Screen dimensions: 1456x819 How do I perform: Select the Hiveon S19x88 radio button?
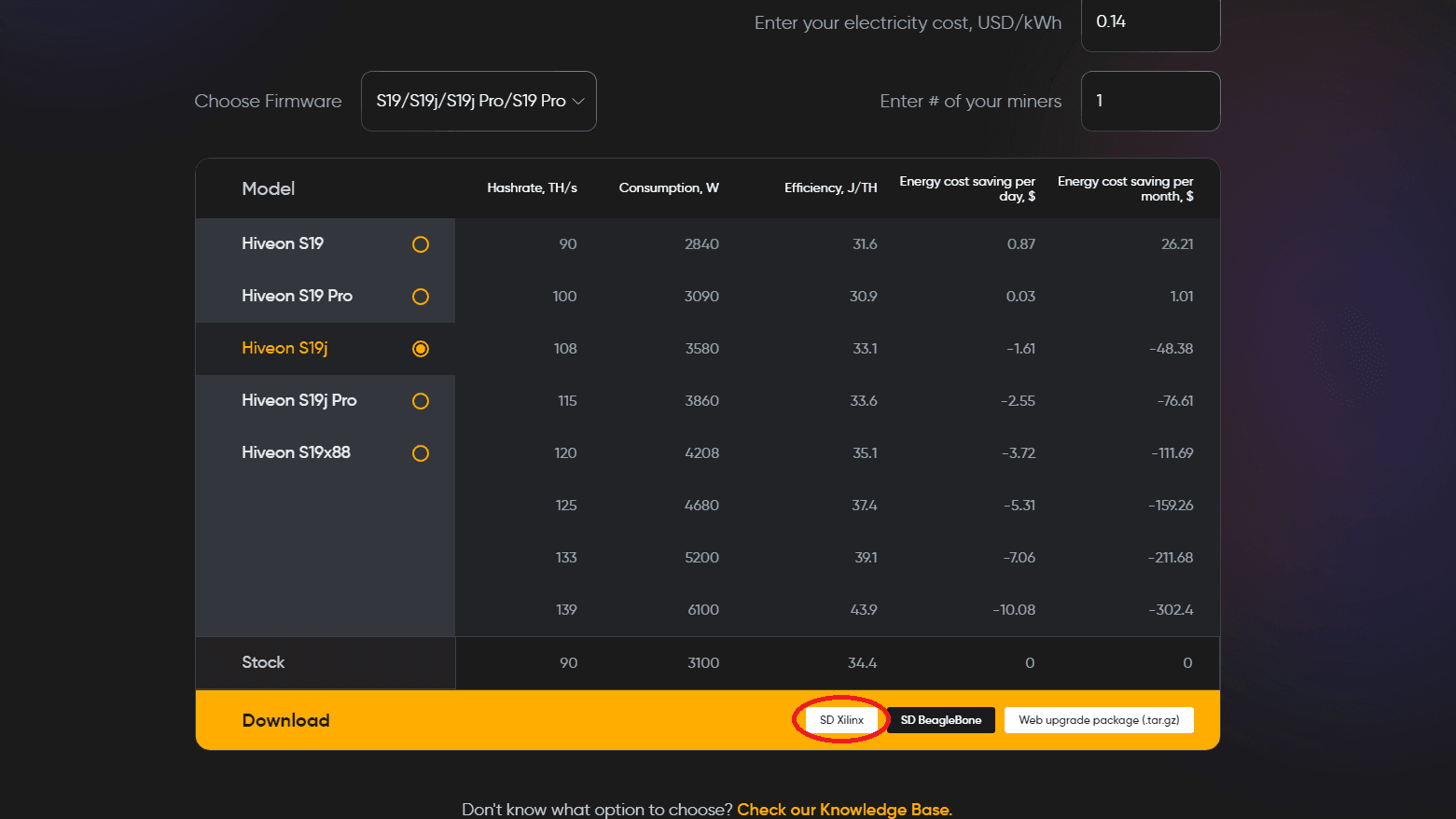coord(421,453)
